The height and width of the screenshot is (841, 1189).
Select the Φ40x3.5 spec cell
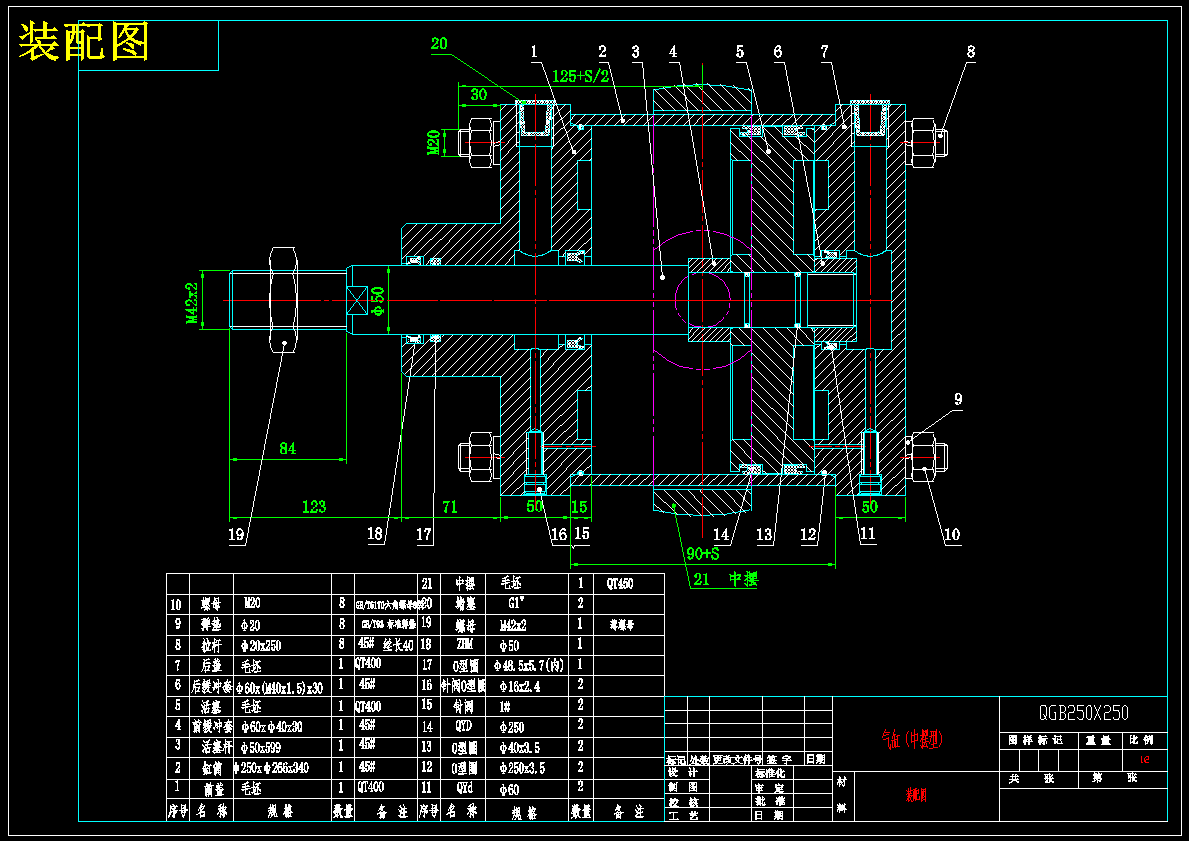[x=520, y=748]
